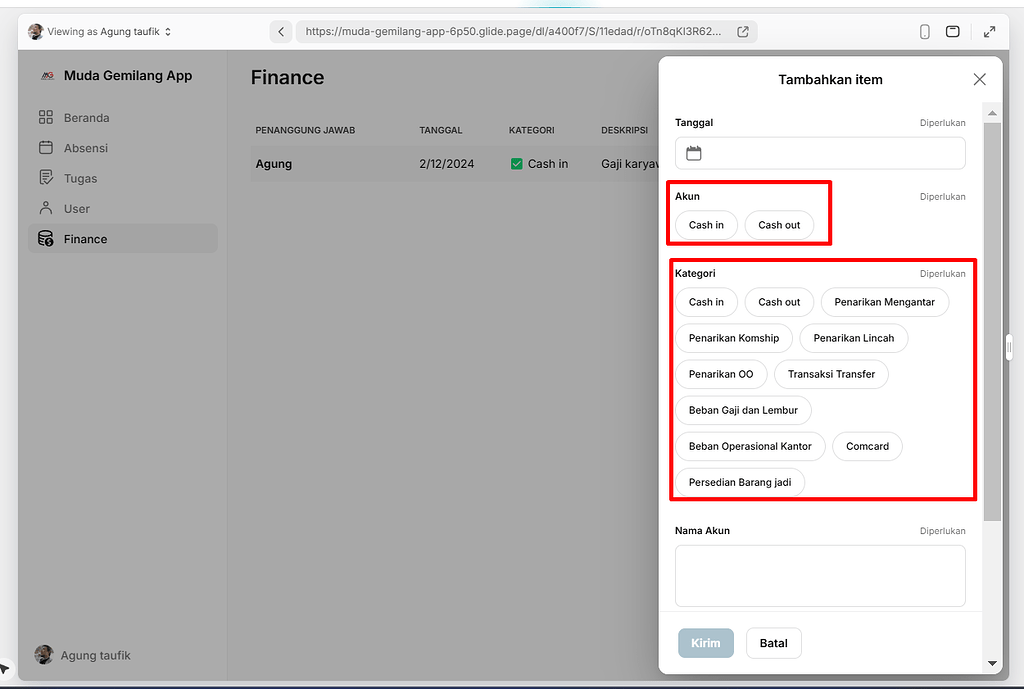Enter fullscreen with the expand arrows icon
Screen dimensions: 1024x689
tap(989, 31)
